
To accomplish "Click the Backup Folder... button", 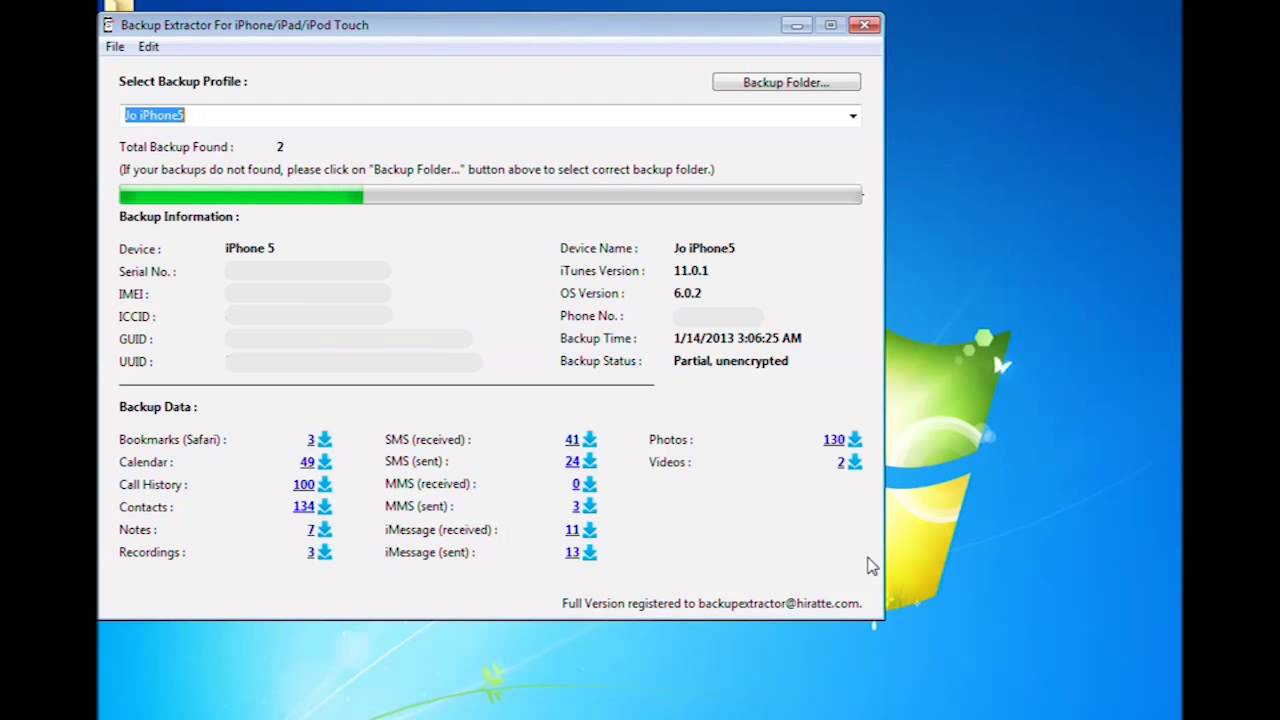I will point(786,82).
